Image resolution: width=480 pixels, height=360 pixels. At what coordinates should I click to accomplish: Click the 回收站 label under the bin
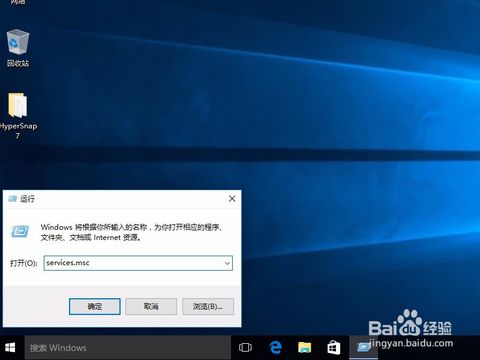click(18, 63)
